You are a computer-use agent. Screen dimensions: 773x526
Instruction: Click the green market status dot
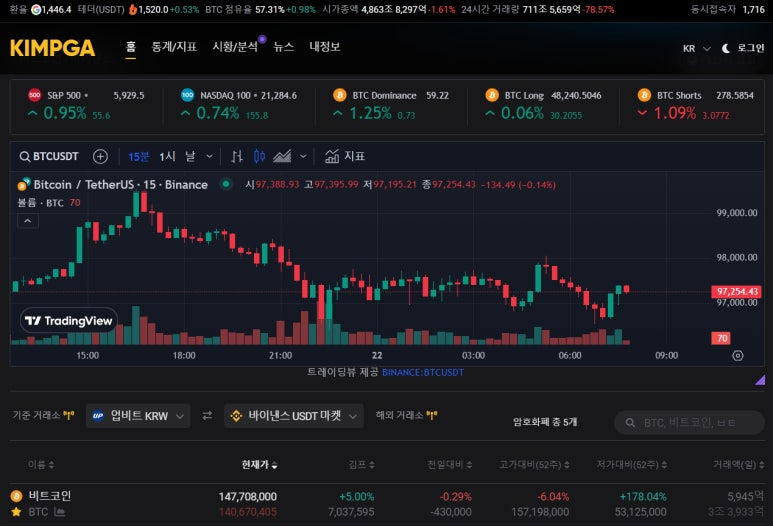226,184
